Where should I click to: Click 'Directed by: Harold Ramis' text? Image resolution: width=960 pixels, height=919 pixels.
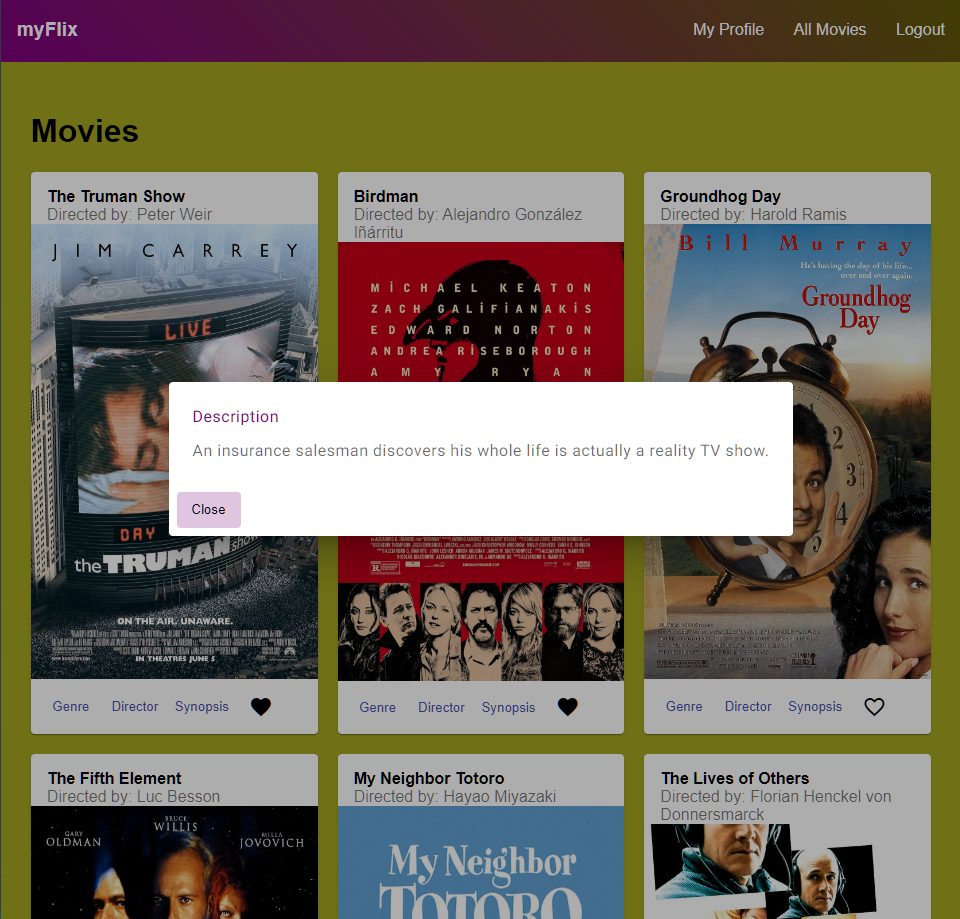point(753,214)
